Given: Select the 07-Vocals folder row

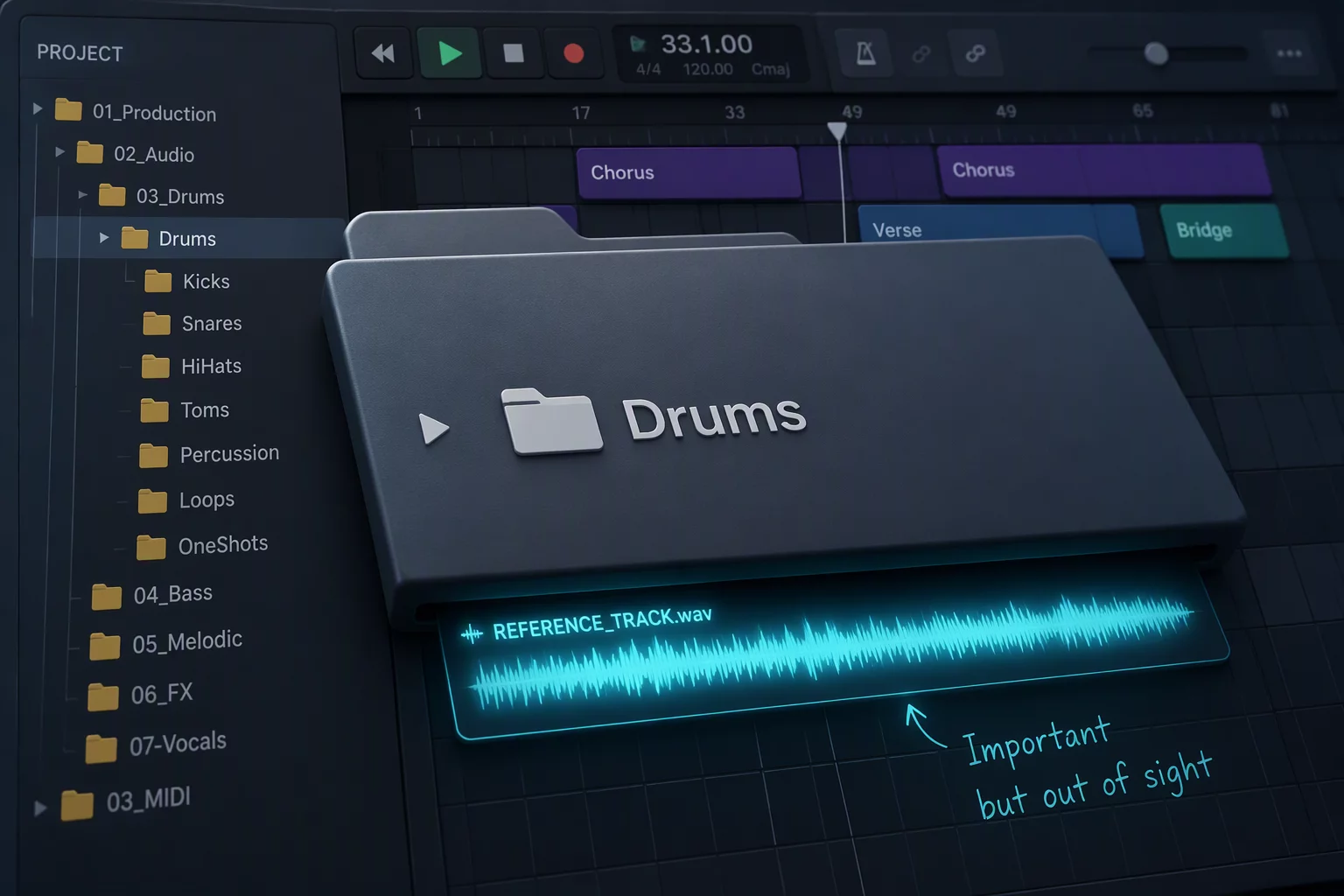Looking at the screenshot, I should pyautogui.click(x=157, y=746).
